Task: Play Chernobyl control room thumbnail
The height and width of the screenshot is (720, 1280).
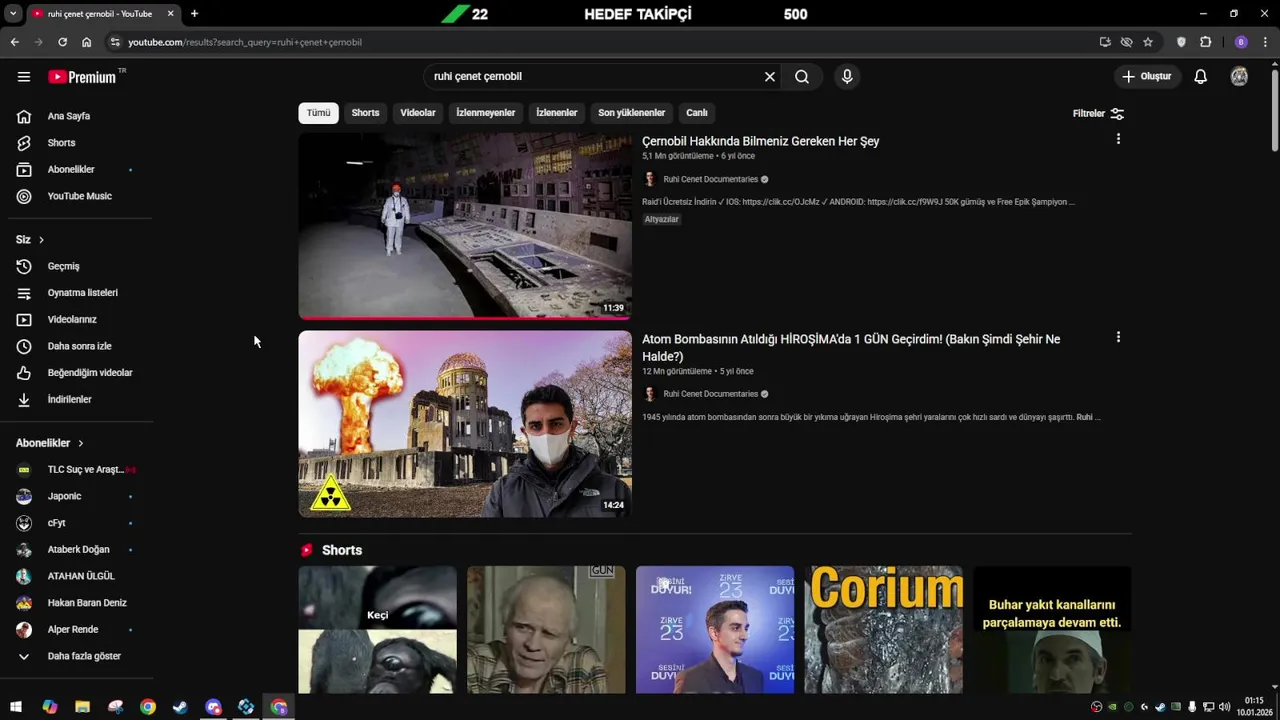Action: 465,226
